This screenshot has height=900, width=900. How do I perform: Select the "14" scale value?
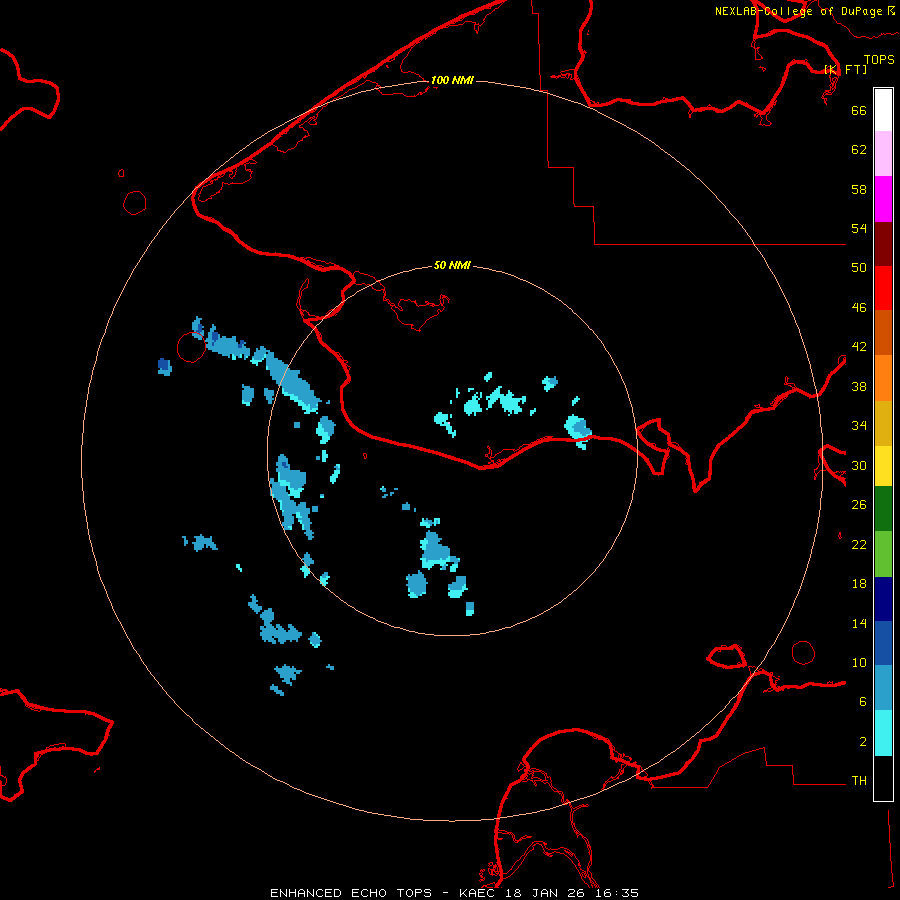(x=859, y=623)
